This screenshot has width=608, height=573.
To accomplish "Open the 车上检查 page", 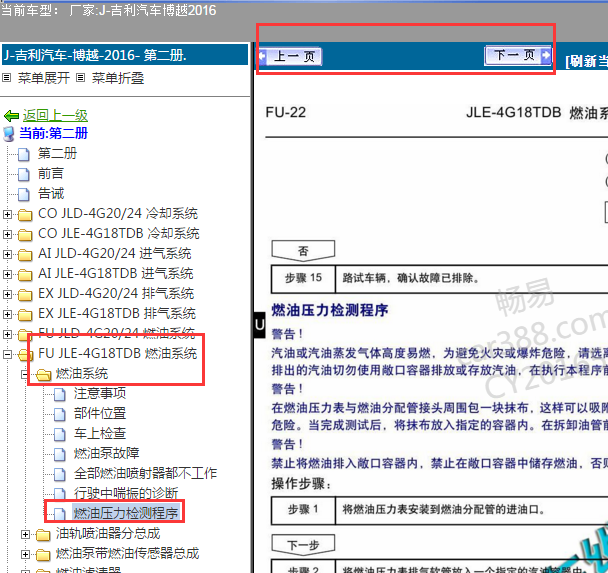I will (x=100, y=433).
